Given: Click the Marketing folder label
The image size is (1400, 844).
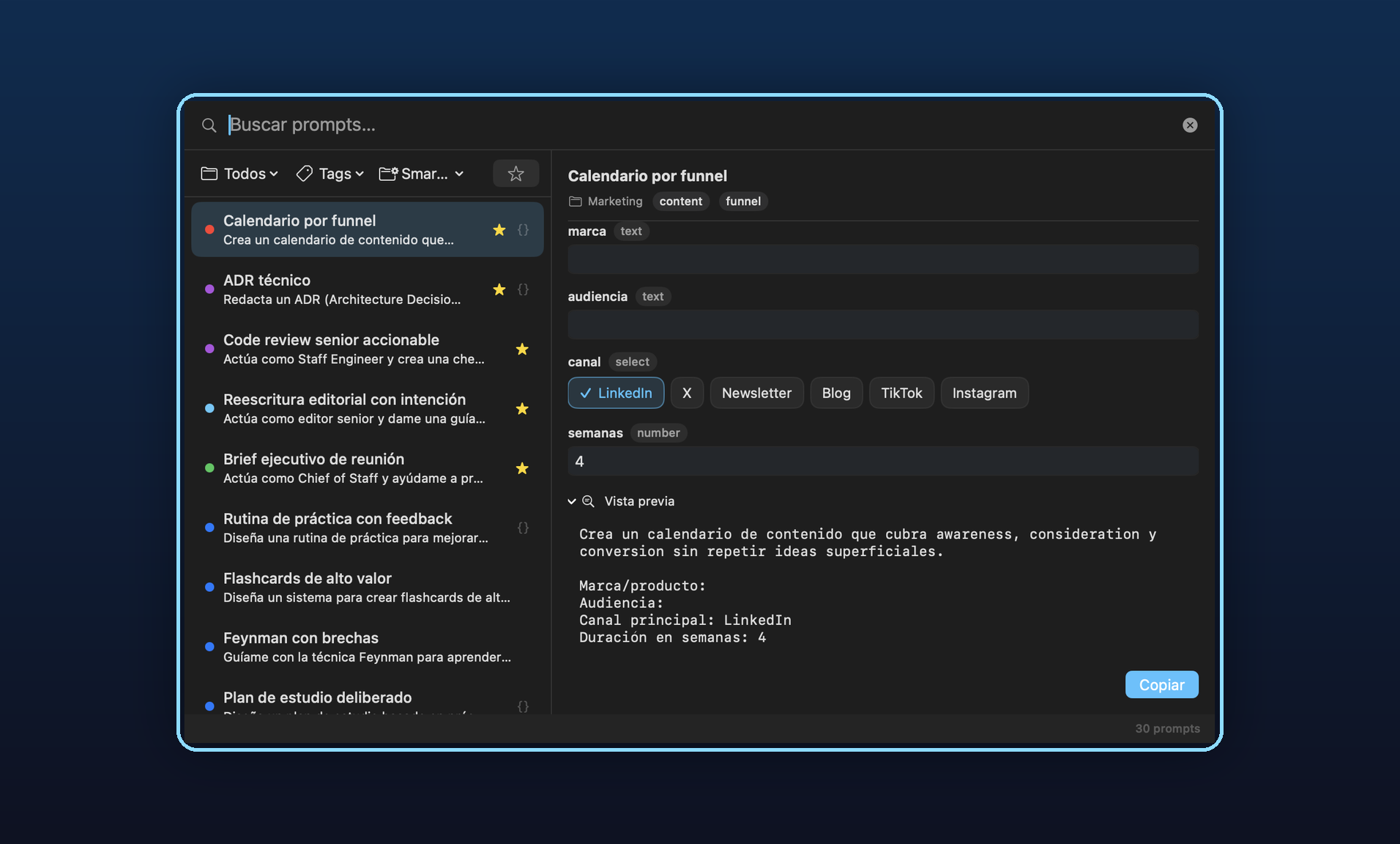Looking at the screenshot, I should click(x=614, y=201).
